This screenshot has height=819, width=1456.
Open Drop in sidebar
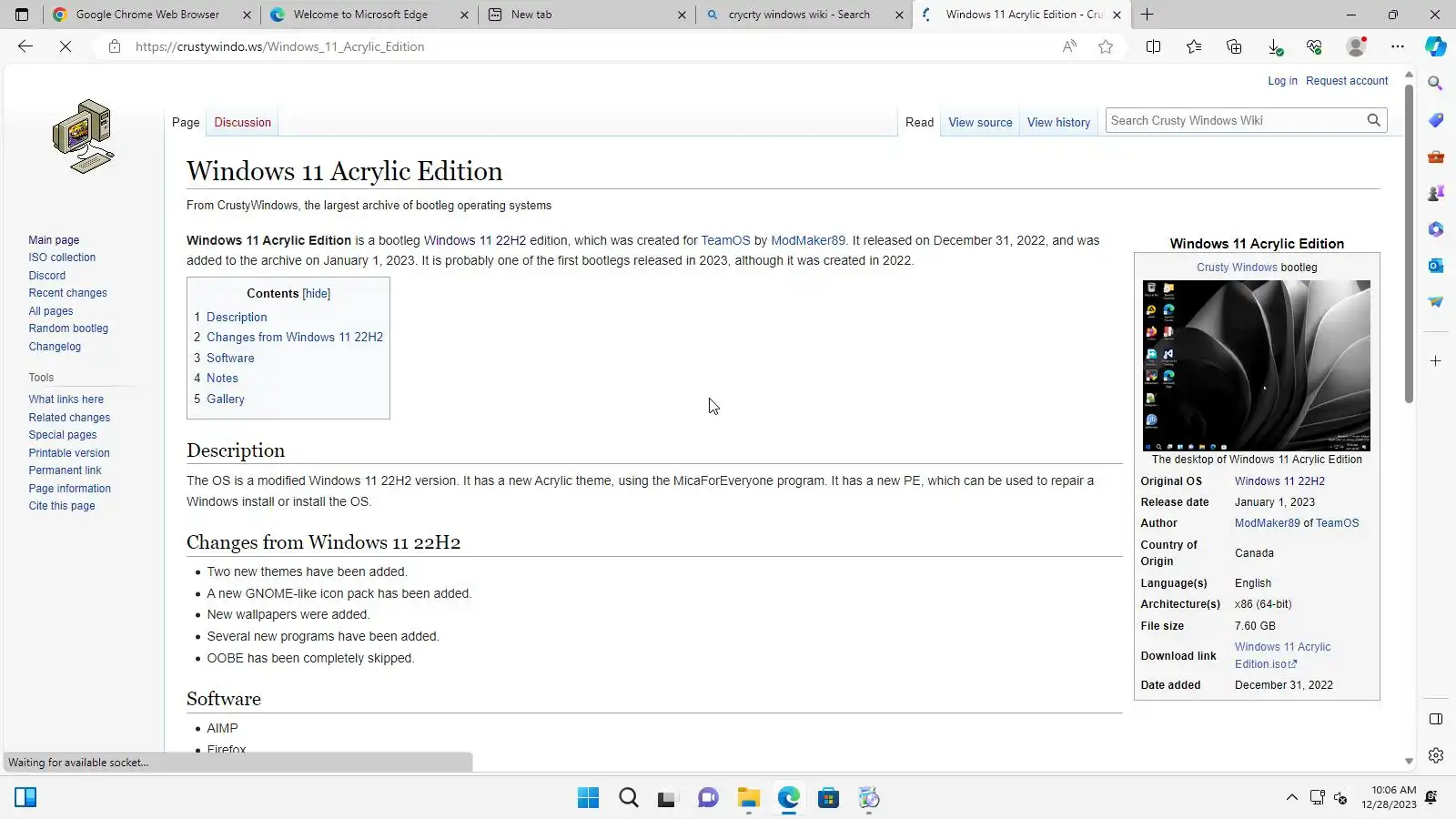point(1436,302)
